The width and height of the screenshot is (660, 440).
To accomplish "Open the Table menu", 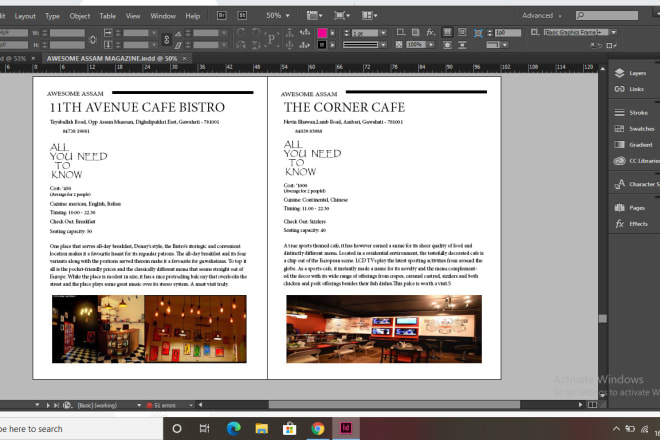I will 108,16.
